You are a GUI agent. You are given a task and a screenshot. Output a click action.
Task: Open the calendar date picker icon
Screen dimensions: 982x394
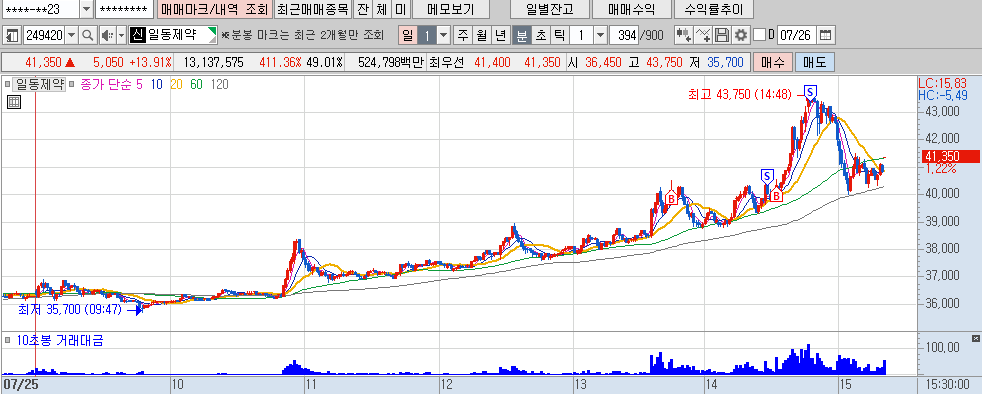pyautogui.click(x=827, y=35)
